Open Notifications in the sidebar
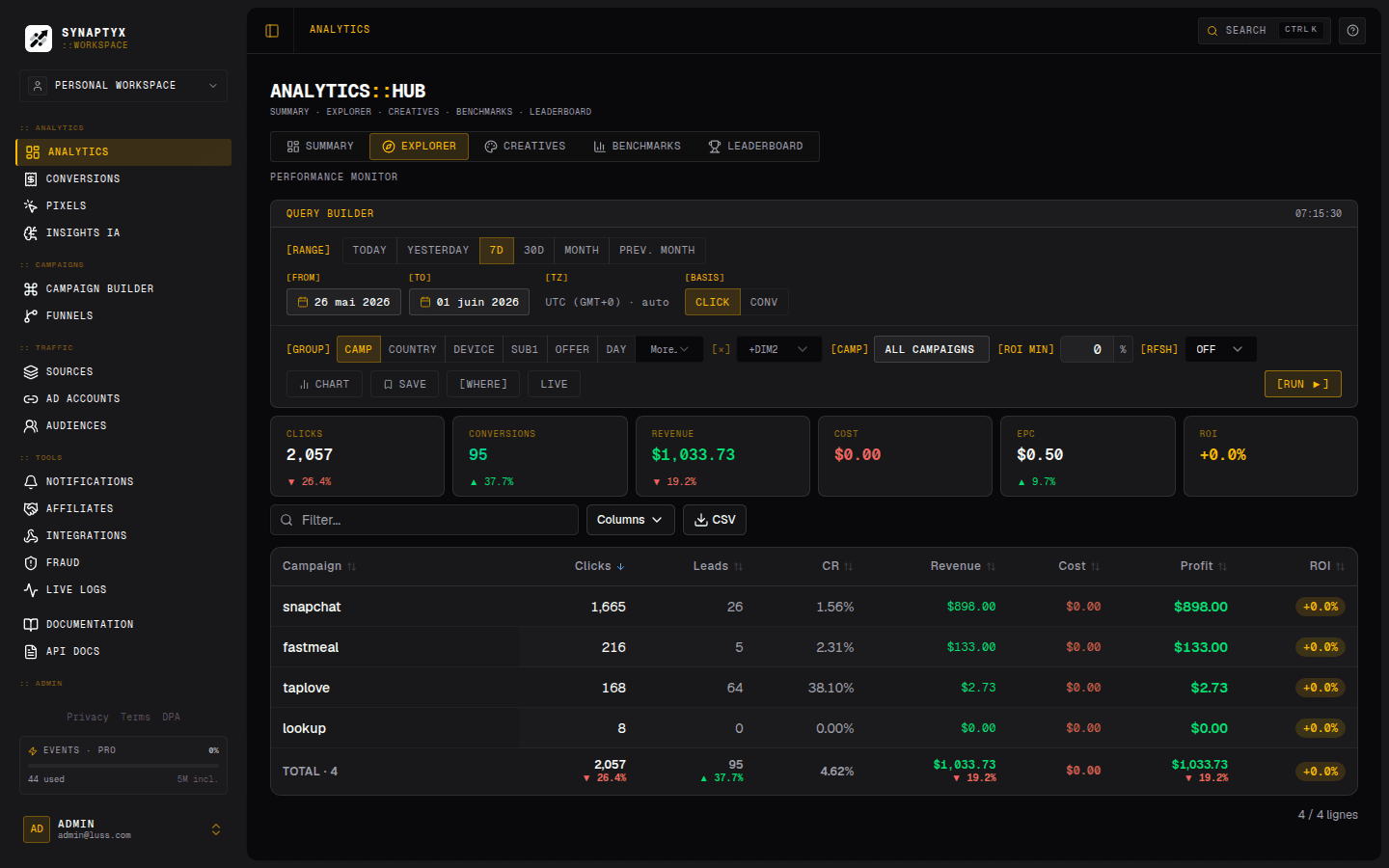1389x868 pixels. (x=123, y=482)
